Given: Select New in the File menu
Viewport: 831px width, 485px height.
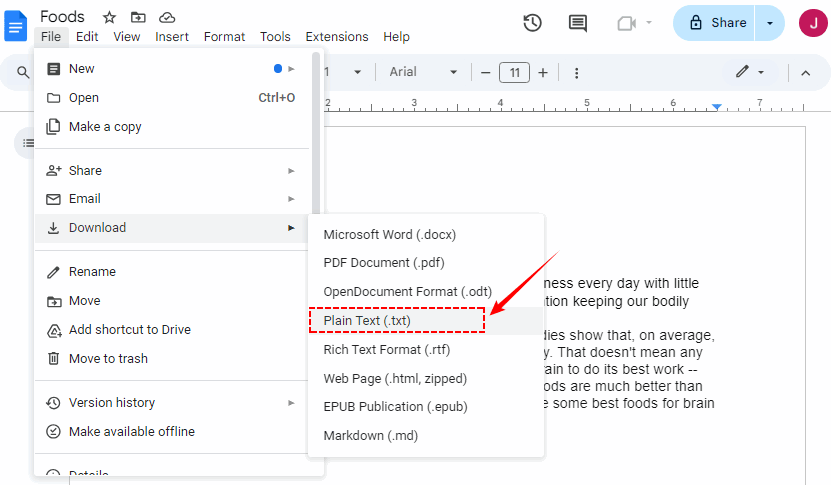Looking at the screenshot, I should [x=172, y=69].
